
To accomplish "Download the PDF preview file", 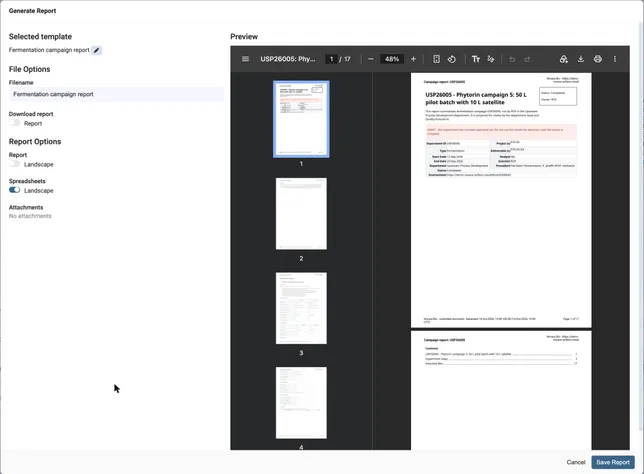I will tap(581, 59).
